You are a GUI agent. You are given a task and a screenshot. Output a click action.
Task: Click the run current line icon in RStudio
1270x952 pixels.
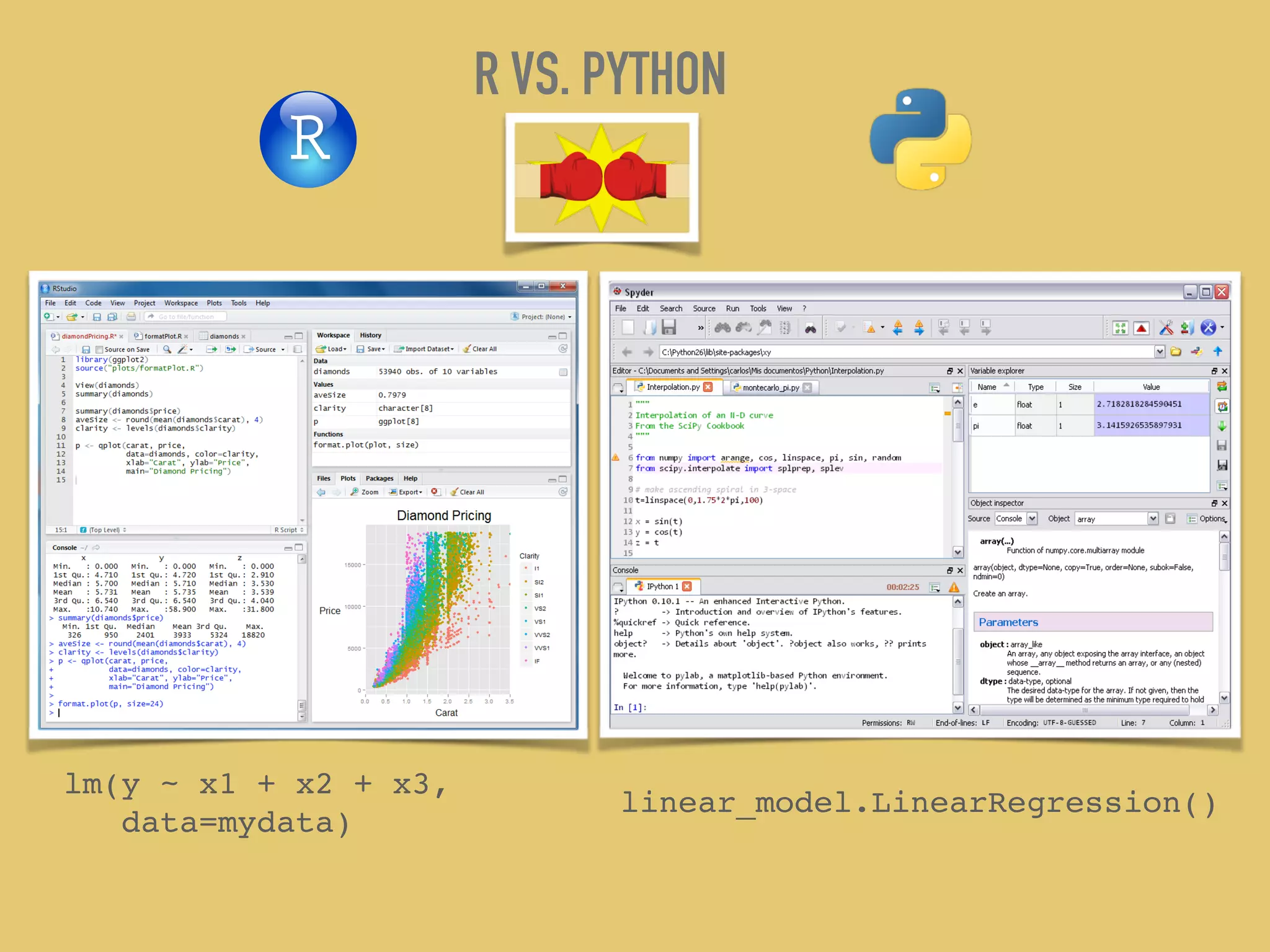211,349
